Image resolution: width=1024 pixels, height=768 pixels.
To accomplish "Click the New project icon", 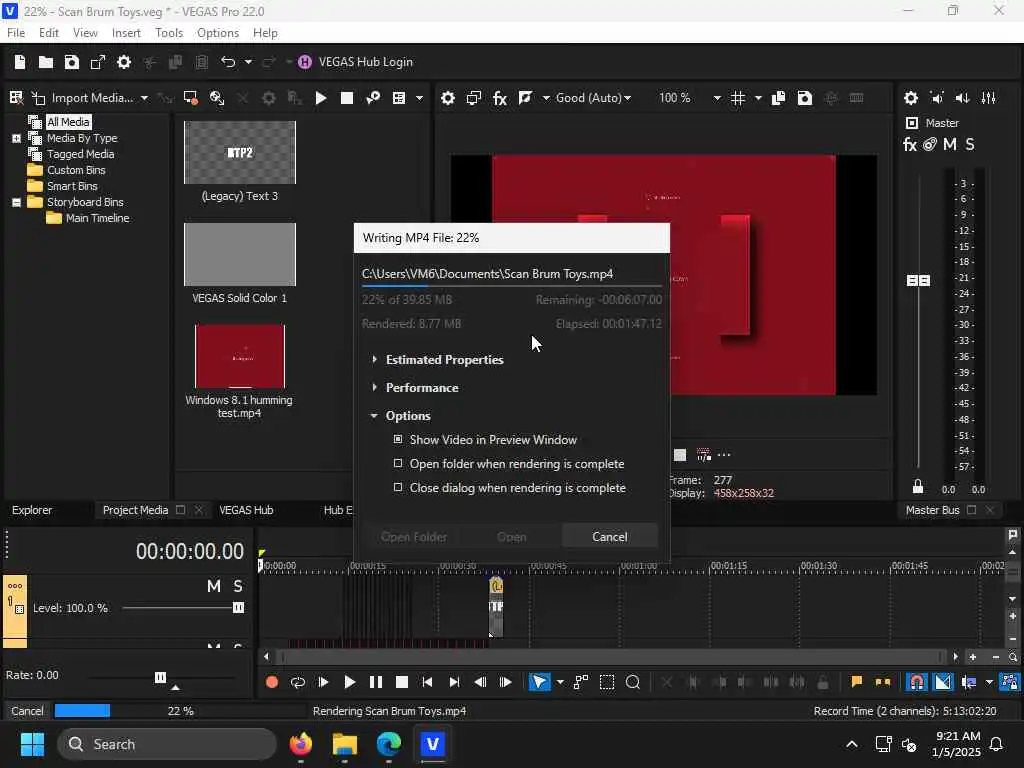I will point(20,62).
